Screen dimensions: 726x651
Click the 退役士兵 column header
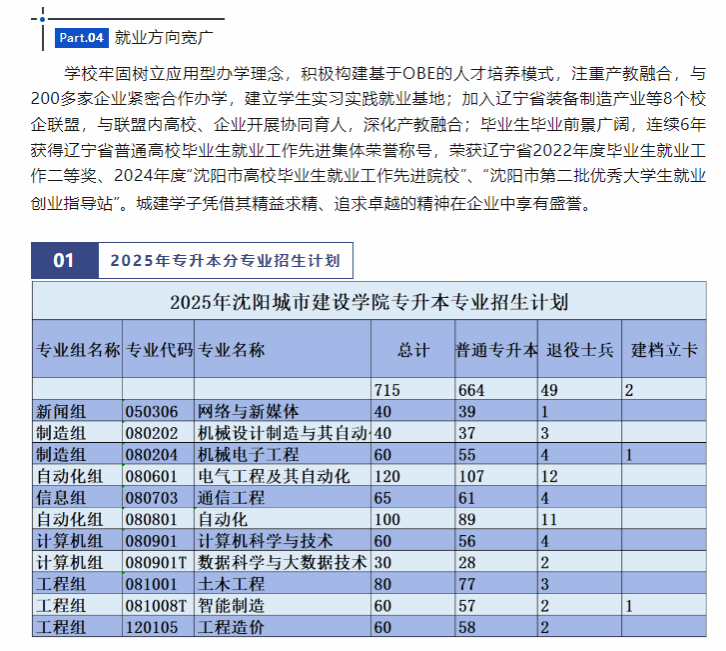point(579,350)
